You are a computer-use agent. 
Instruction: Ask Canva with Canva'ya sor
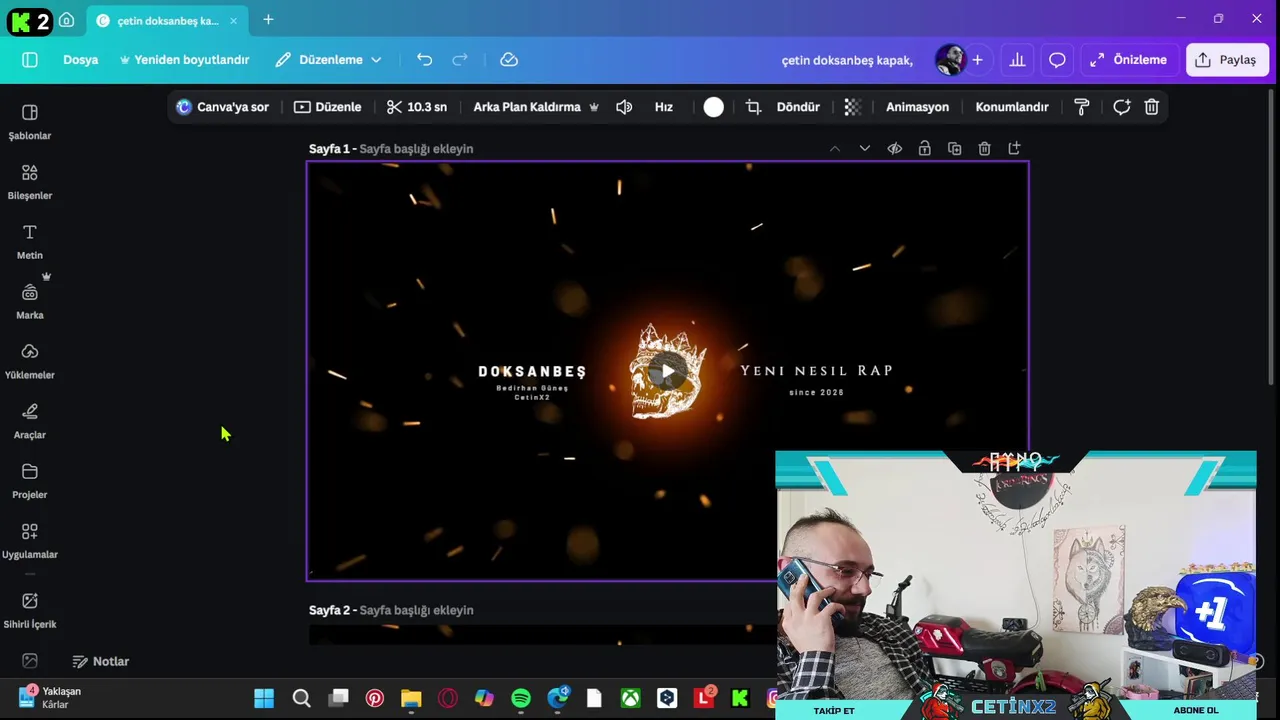[222, 107]
